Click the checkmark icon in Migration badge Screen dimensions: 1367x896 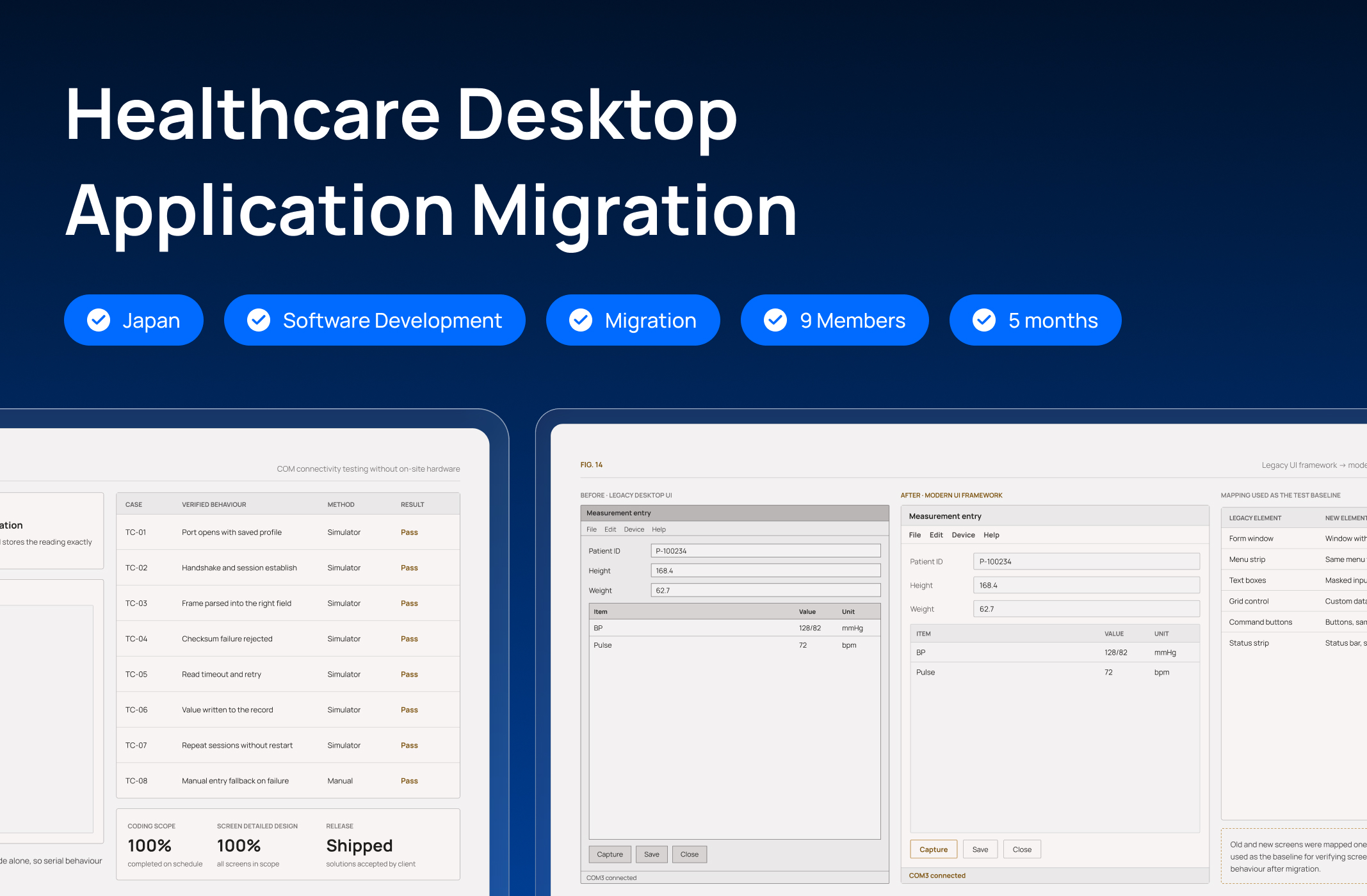click(581, 320)
